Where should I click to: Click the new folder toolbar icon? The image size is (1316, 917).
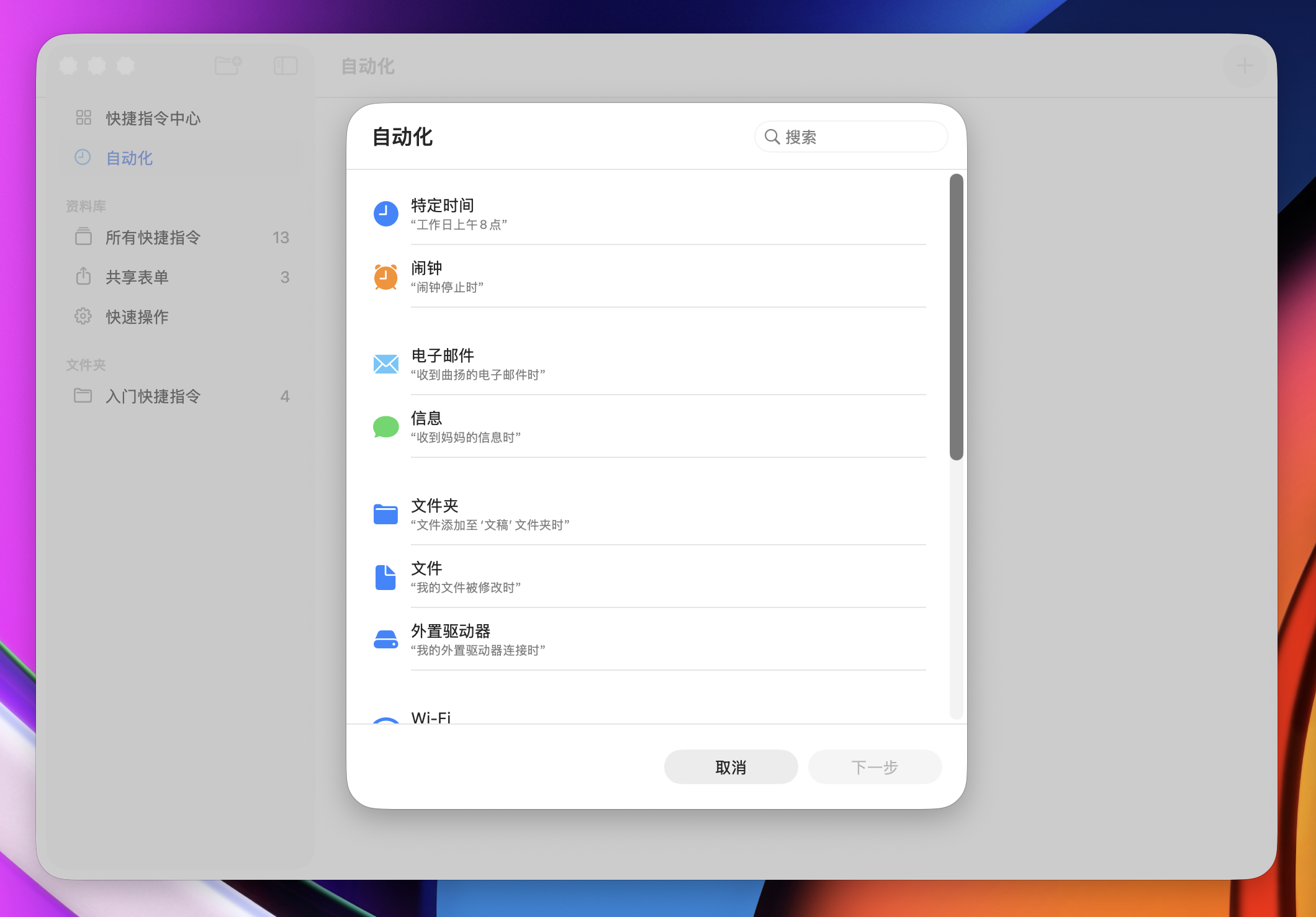[x=228, y=65]
